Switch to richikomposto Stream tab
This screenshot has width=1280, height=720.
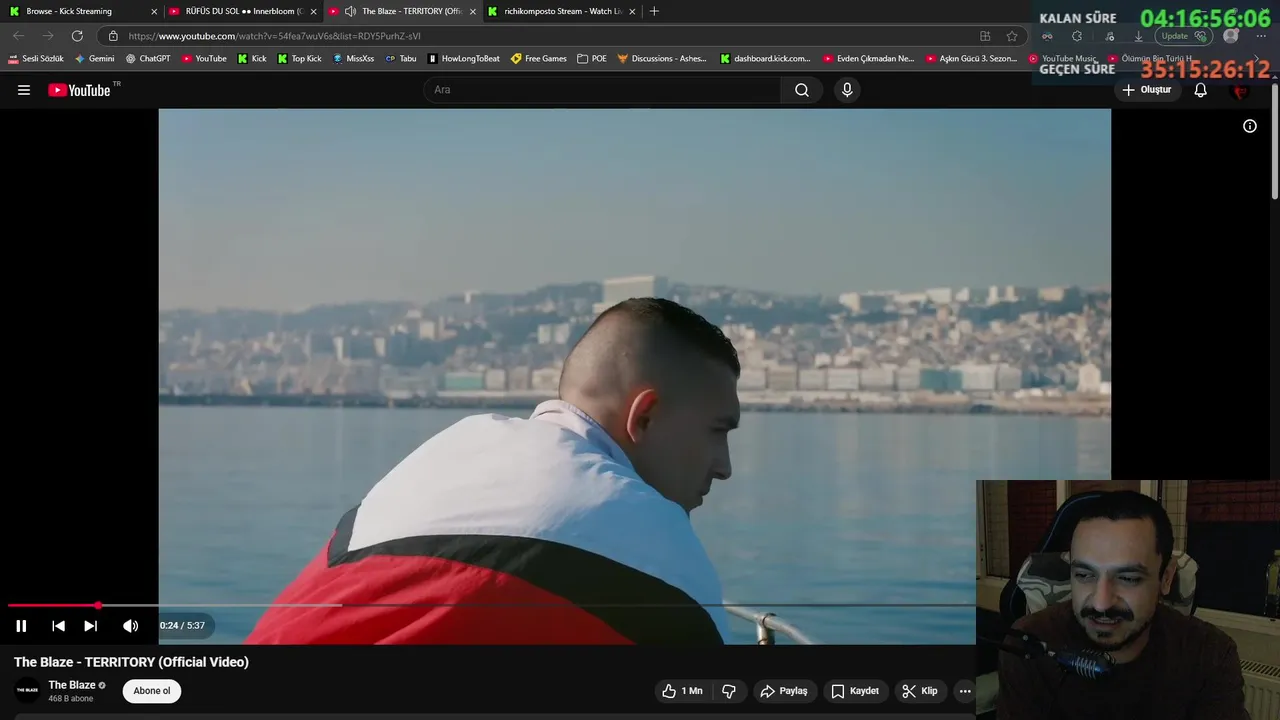point(563,11)
